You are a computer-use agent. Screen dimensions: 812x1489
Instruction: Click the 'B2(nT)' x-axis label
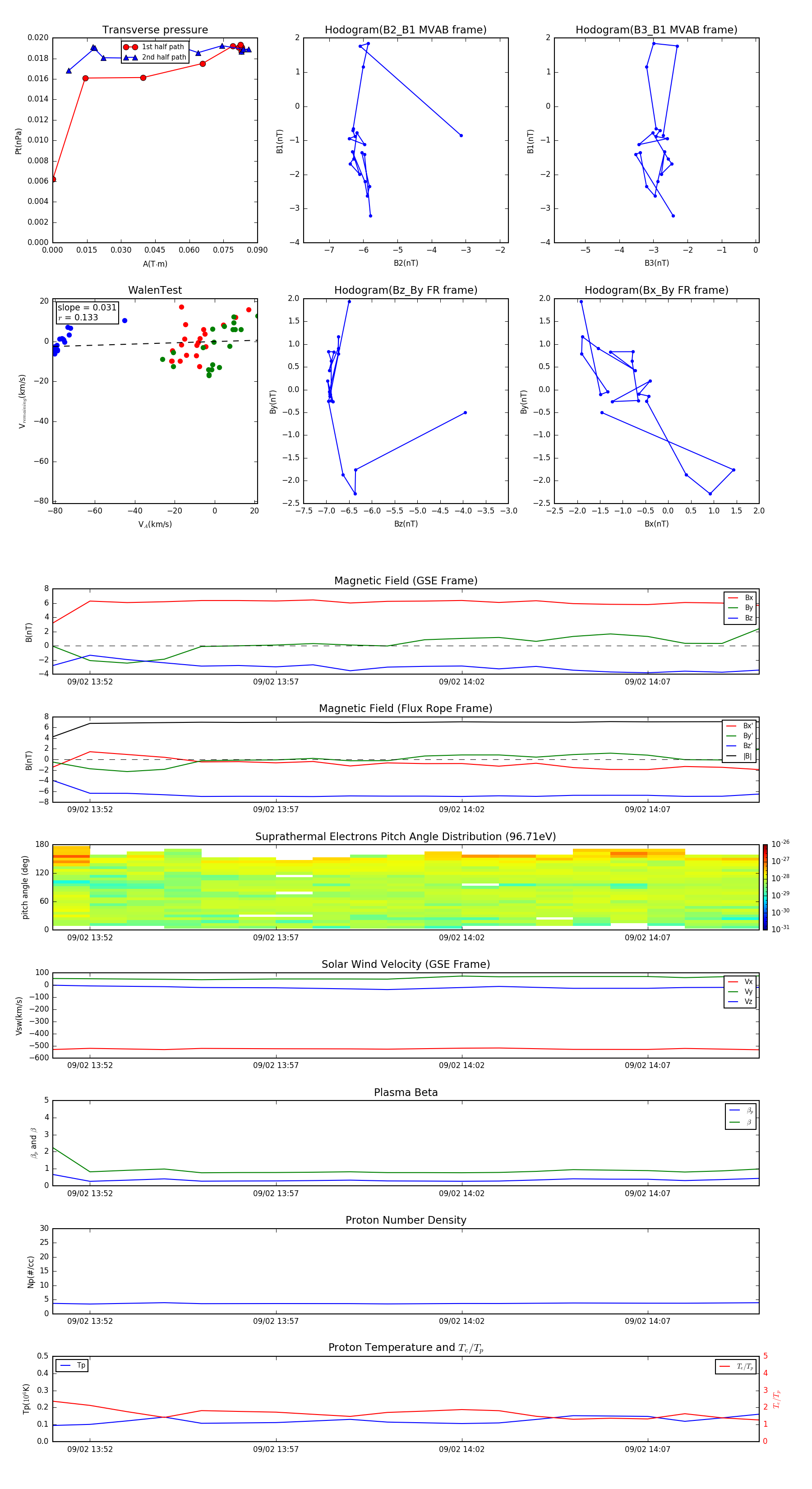click(x=406, y=263)
